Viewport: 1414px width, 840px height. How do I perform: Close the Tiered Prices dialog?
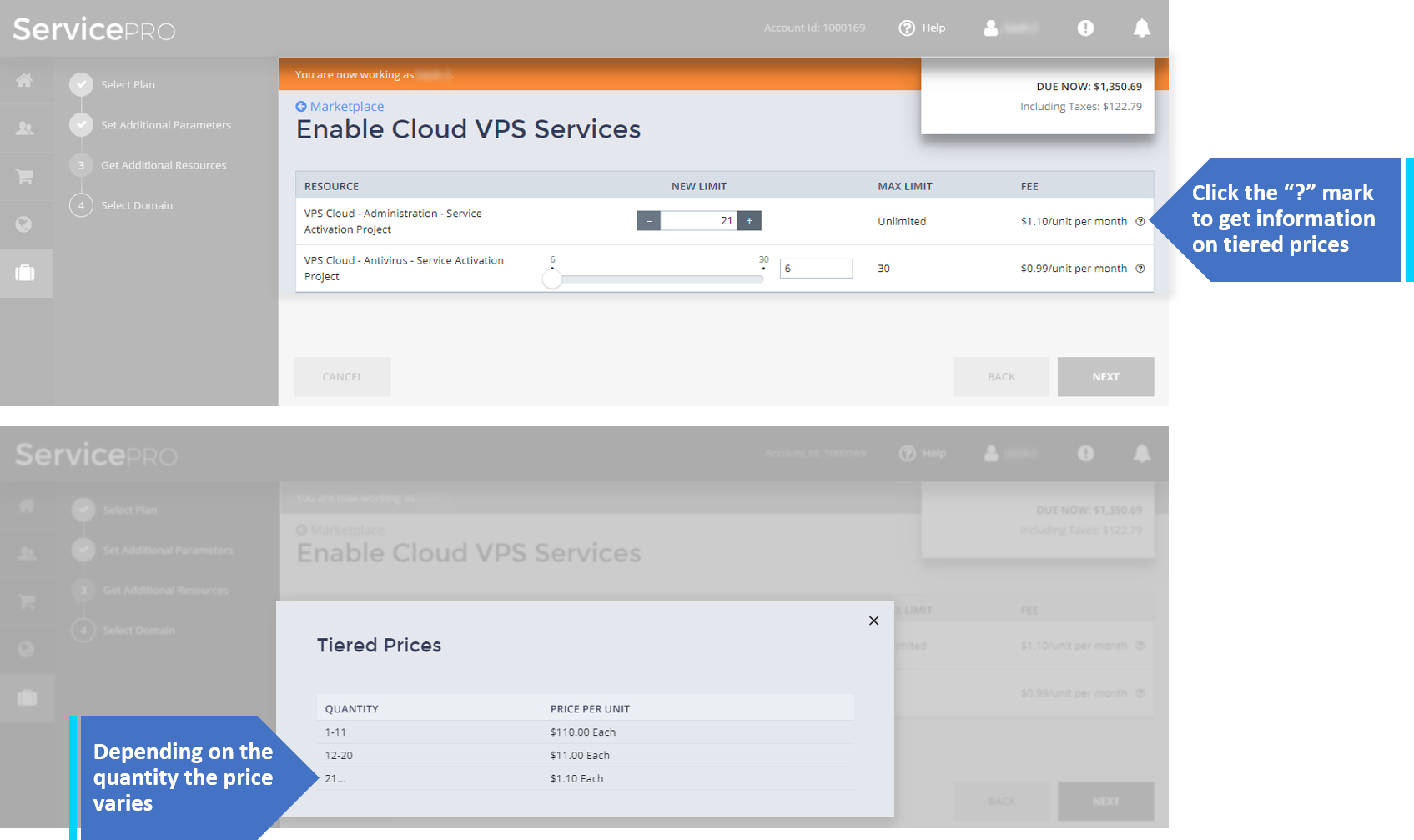pyautogui.click(x=873, y=621)
